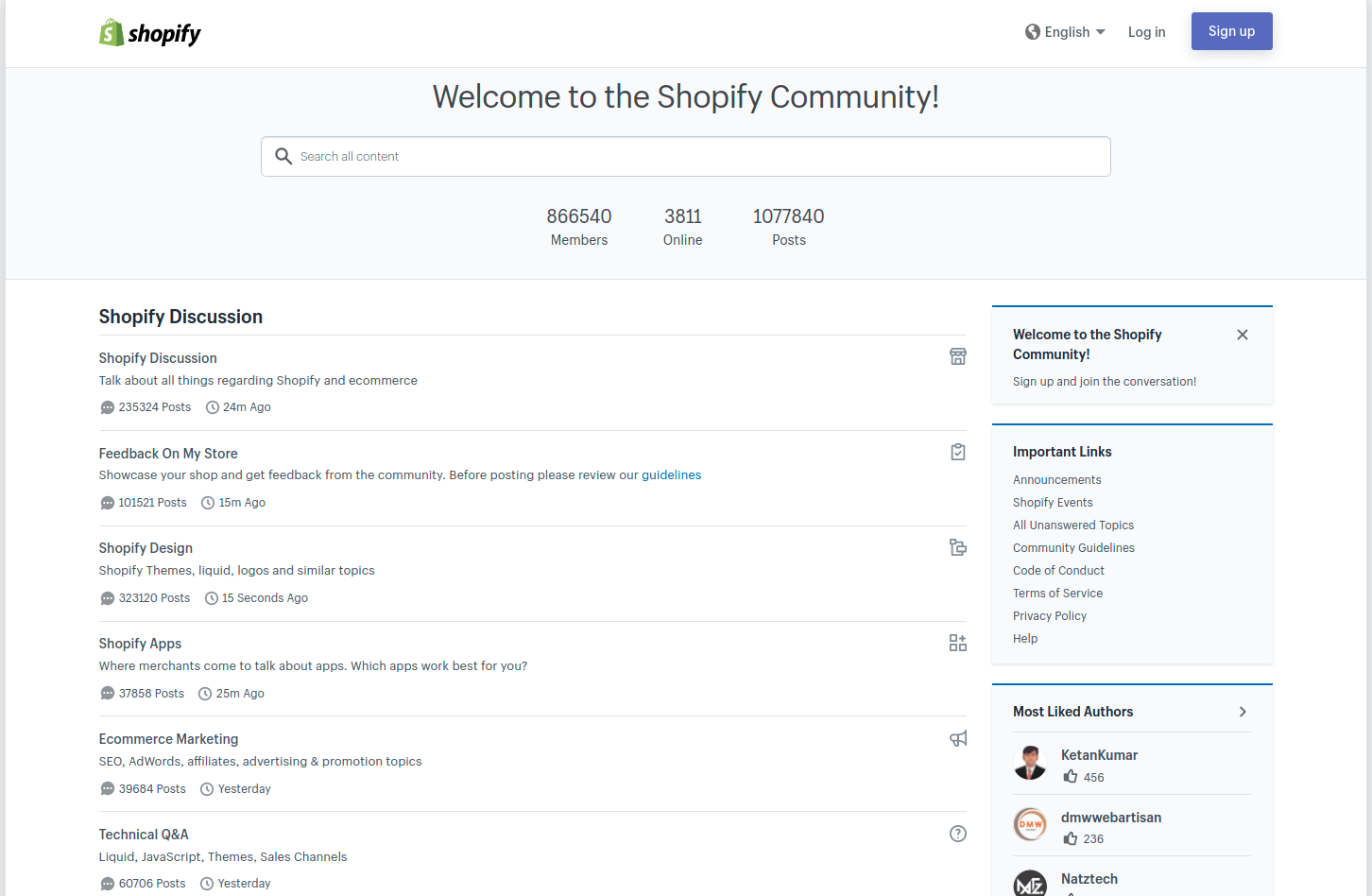Click KetanKumar's avatar
Image resolution: width=1372 pixels, height=896 pixels.
pyautogui.click(x=1030, y=763)
